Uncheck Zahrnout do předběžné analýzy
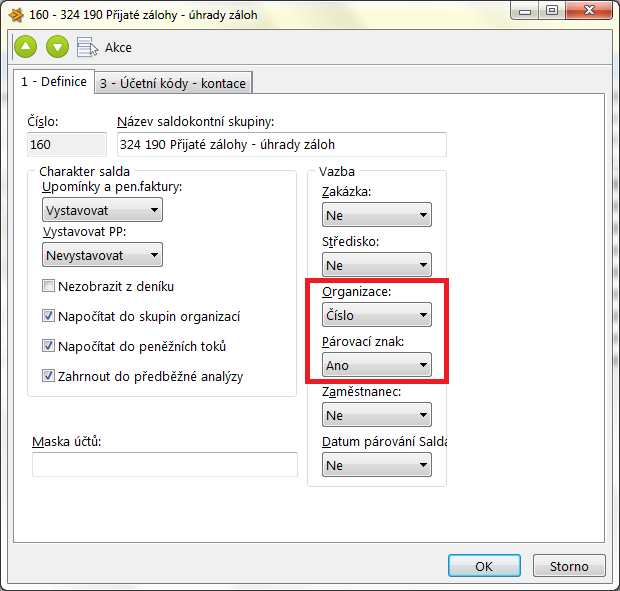Screen dimensions: 620x591 click(x=48, y=376)
